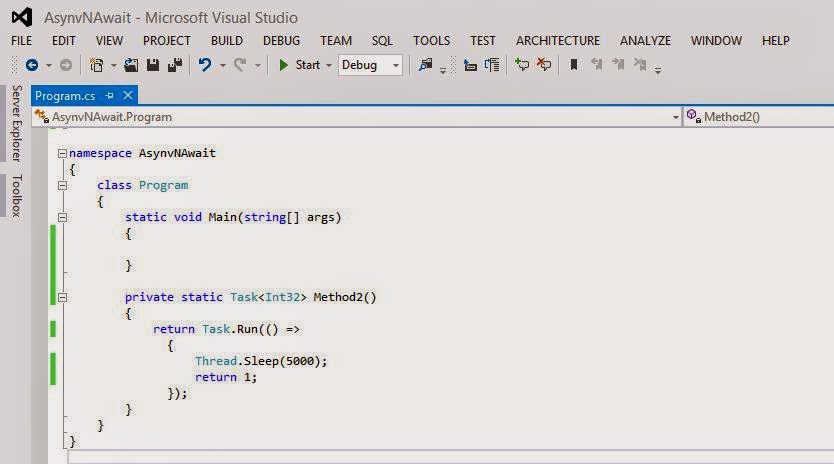Click the 'return 1;' code line

pos(226,377)
